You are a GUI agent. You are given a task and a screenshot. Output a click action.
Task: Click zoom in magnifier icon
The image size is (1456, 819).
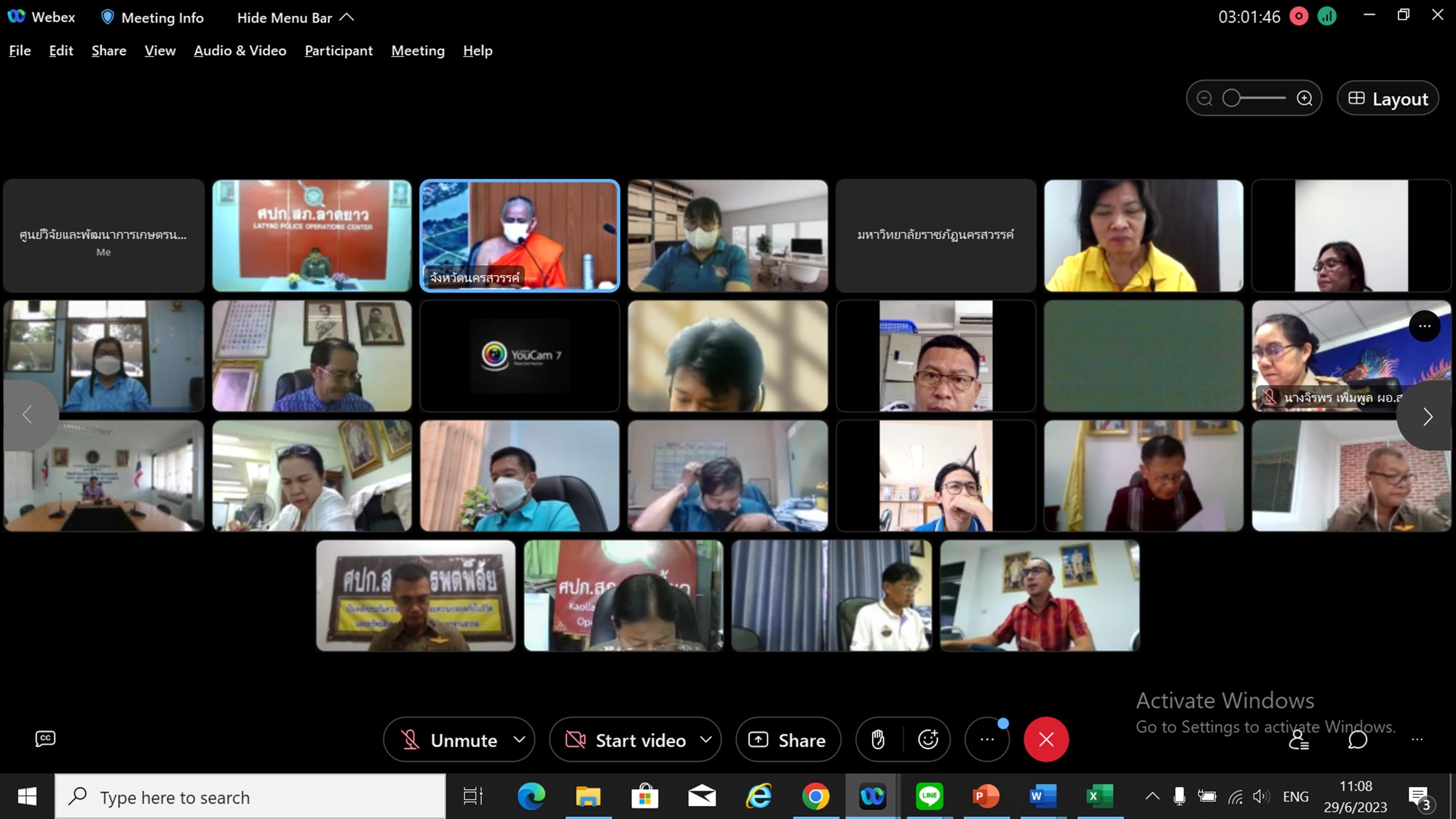(1305, 98)
